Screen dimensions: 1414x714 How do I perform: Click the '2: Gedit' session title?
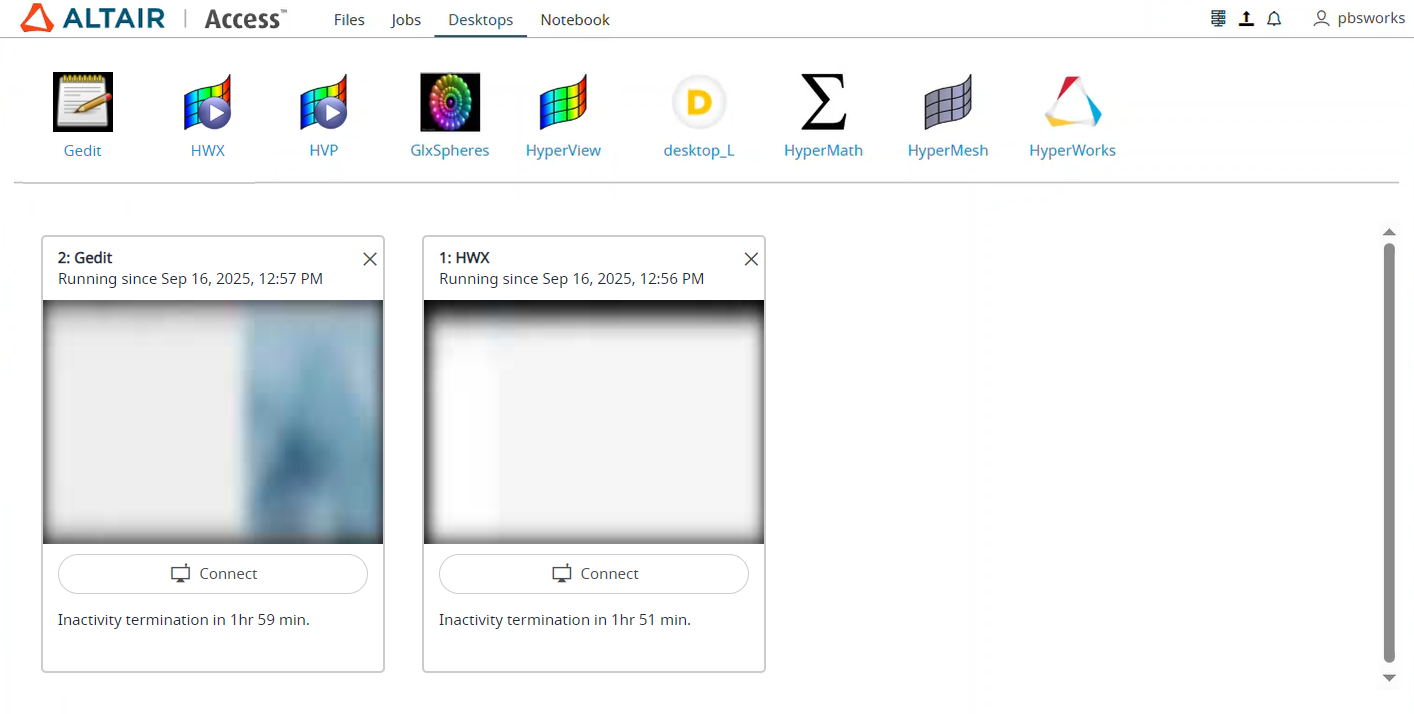pos(85,258)
